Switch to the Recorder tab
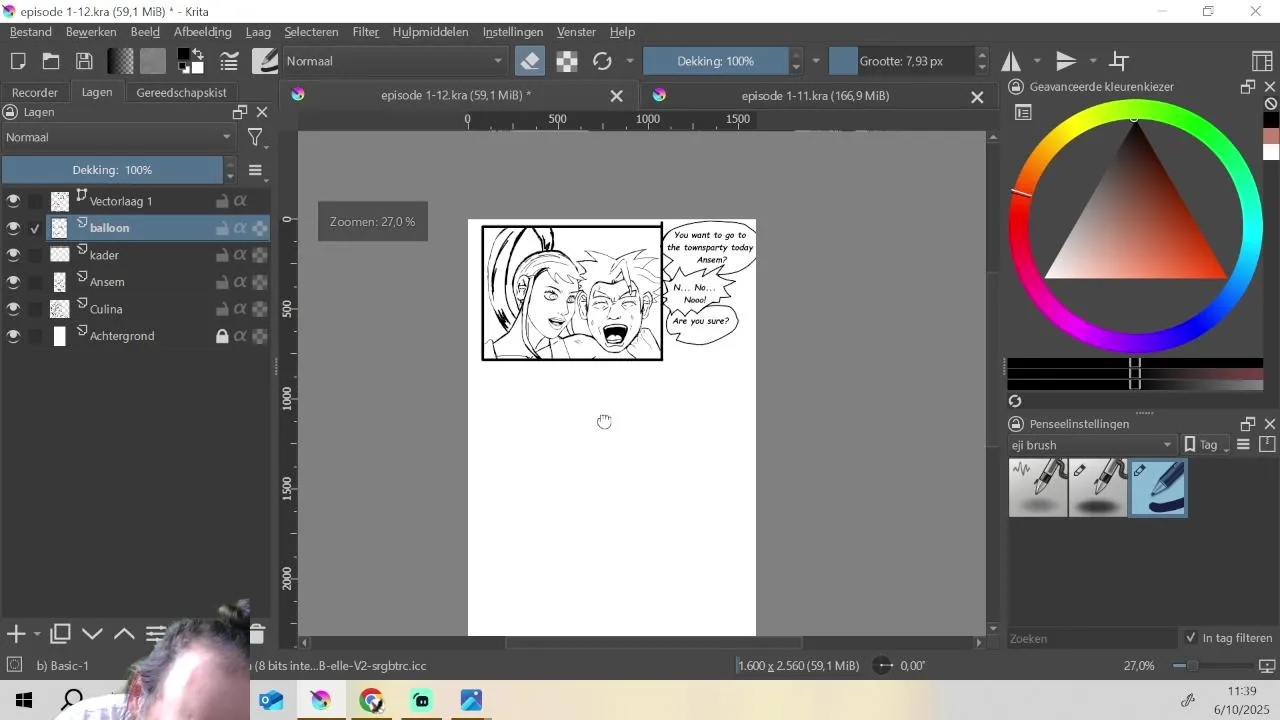This screenshot has height=720, width=1280. 35,92
